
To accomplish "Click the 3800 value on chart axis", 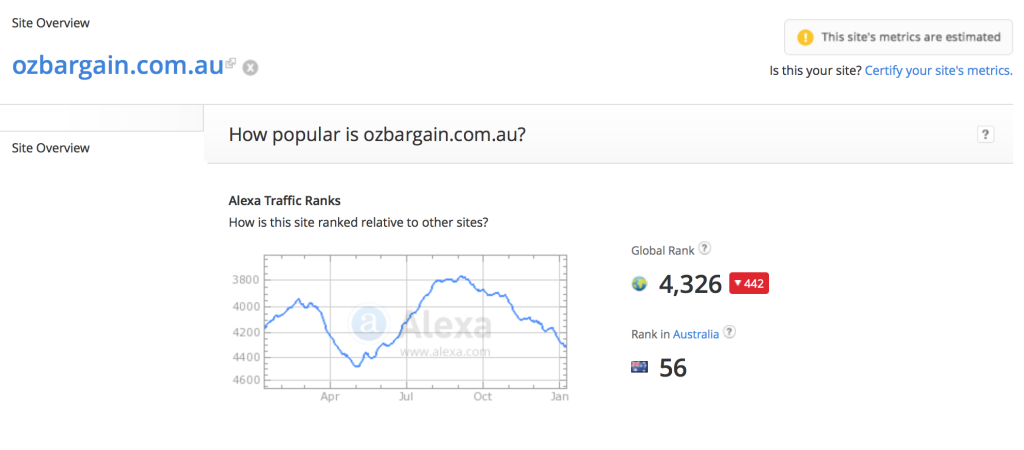I will pos(246,280).
